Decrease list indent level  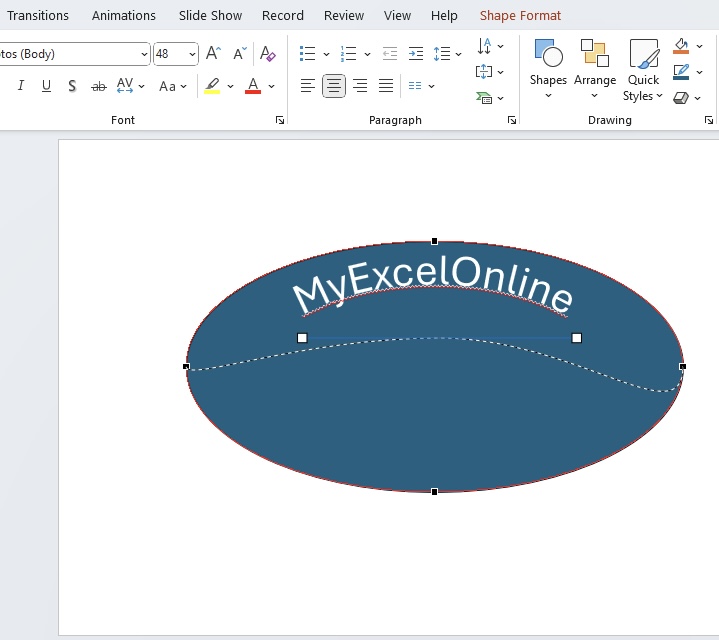[x=390, y=54]
